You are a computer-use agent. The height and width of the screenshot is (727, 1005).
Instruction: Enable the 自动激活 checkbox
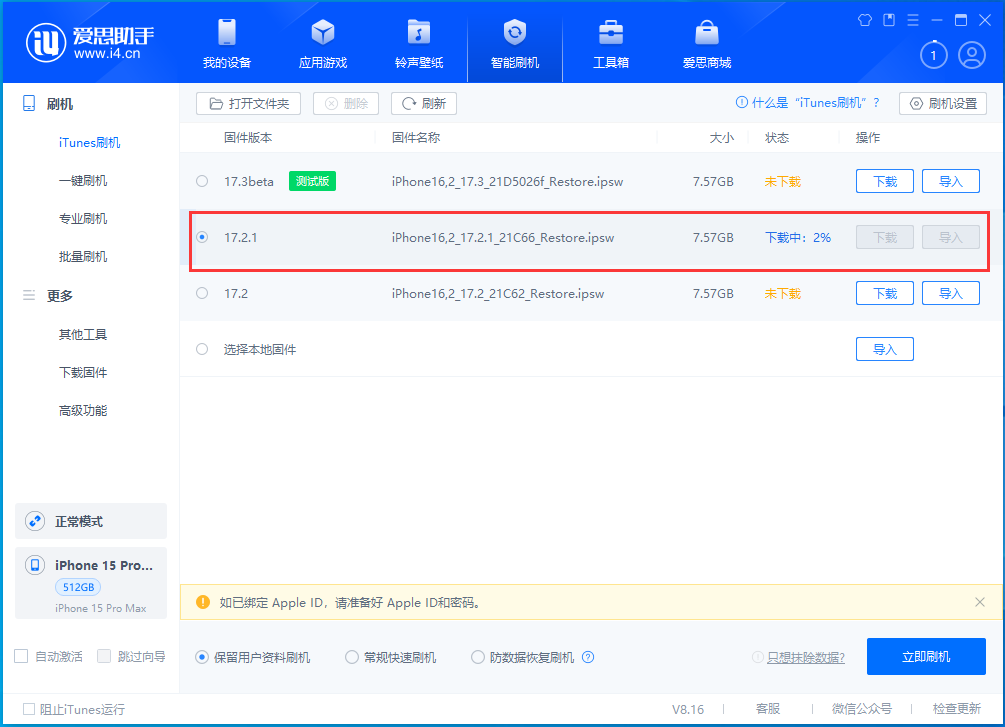(20, 655)
